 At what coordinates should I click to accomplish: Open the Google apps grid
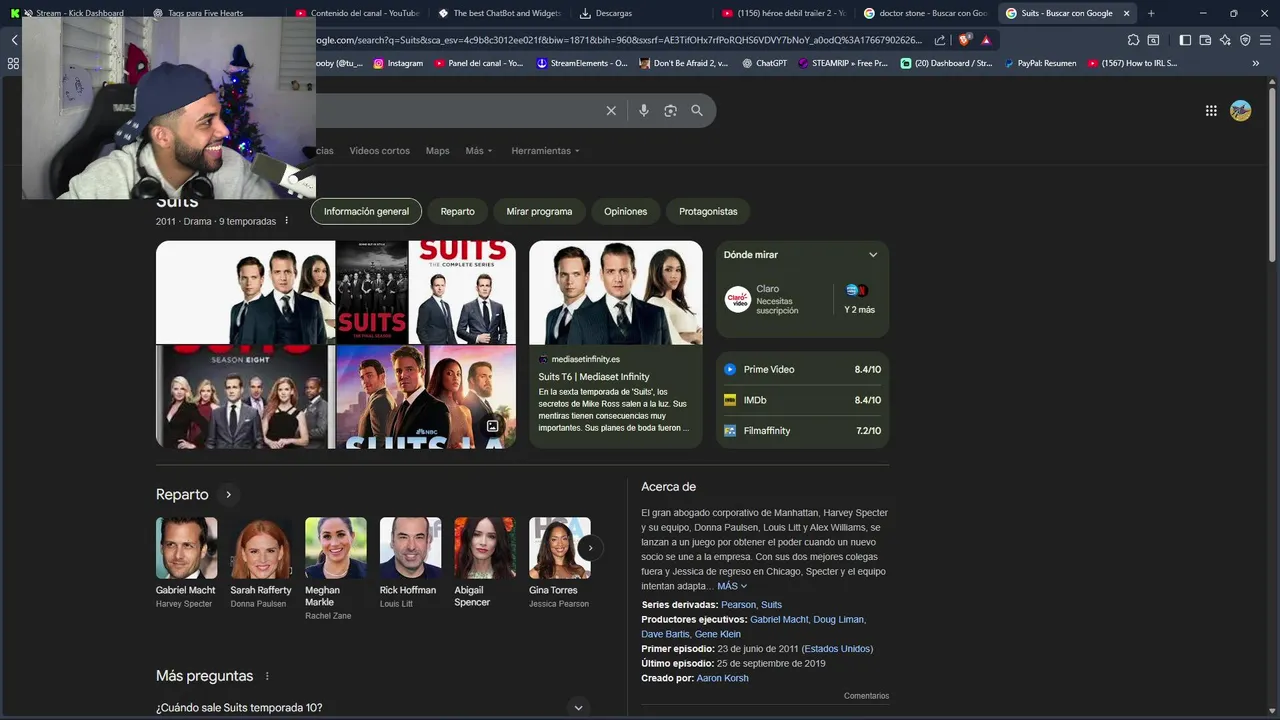coord(1211,111)
